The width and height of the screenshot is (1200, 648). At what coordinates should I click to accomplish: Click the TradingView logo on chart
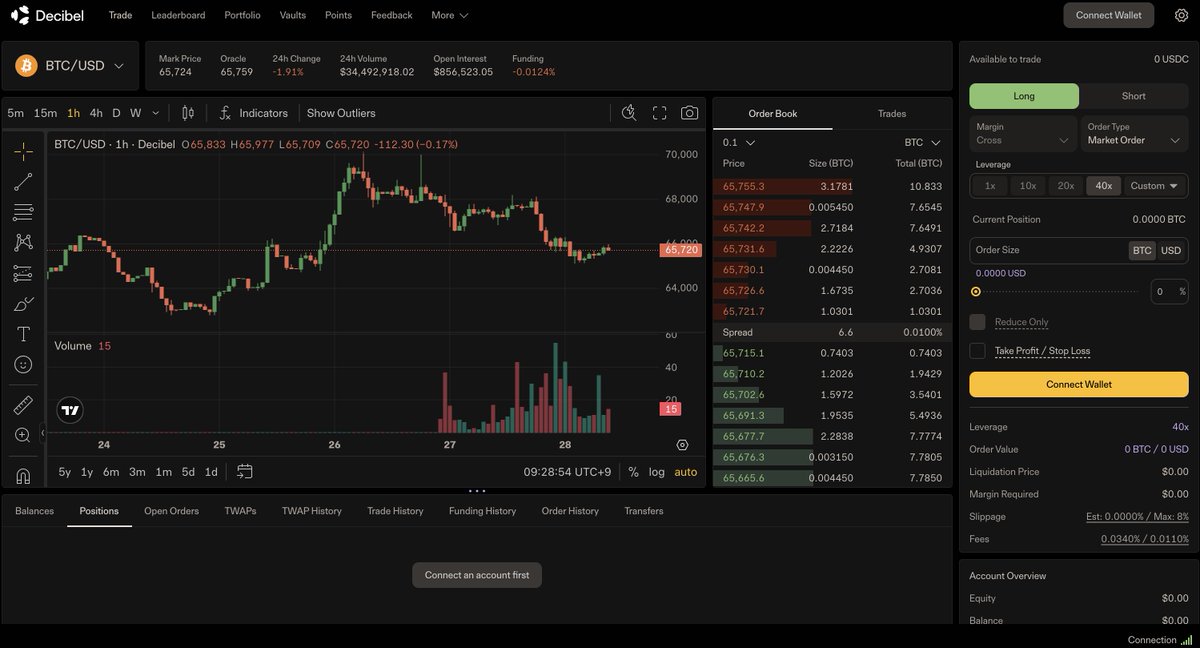pos(70,410)
